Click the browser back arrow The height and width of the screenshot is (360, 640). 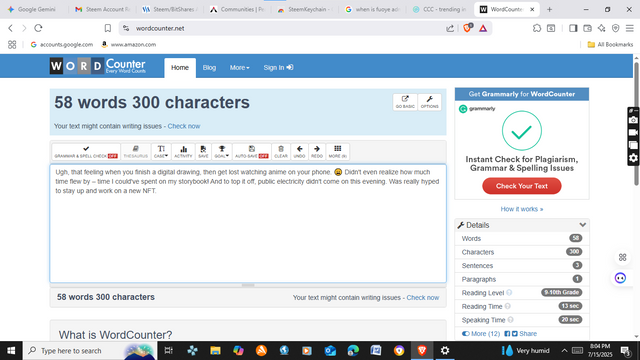click(x=11, y=28)
